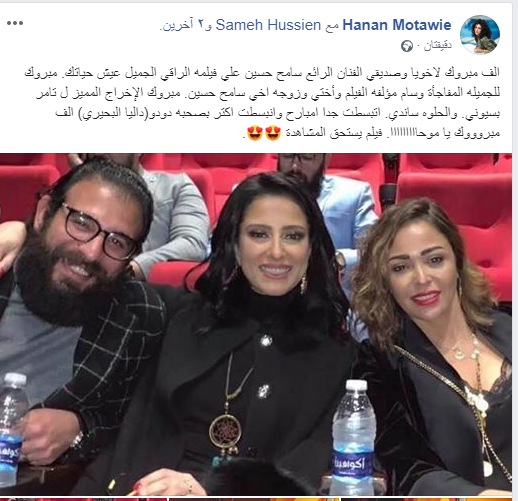
Task: Click the Arabic post text paragraph
Action: pos(262,102)
